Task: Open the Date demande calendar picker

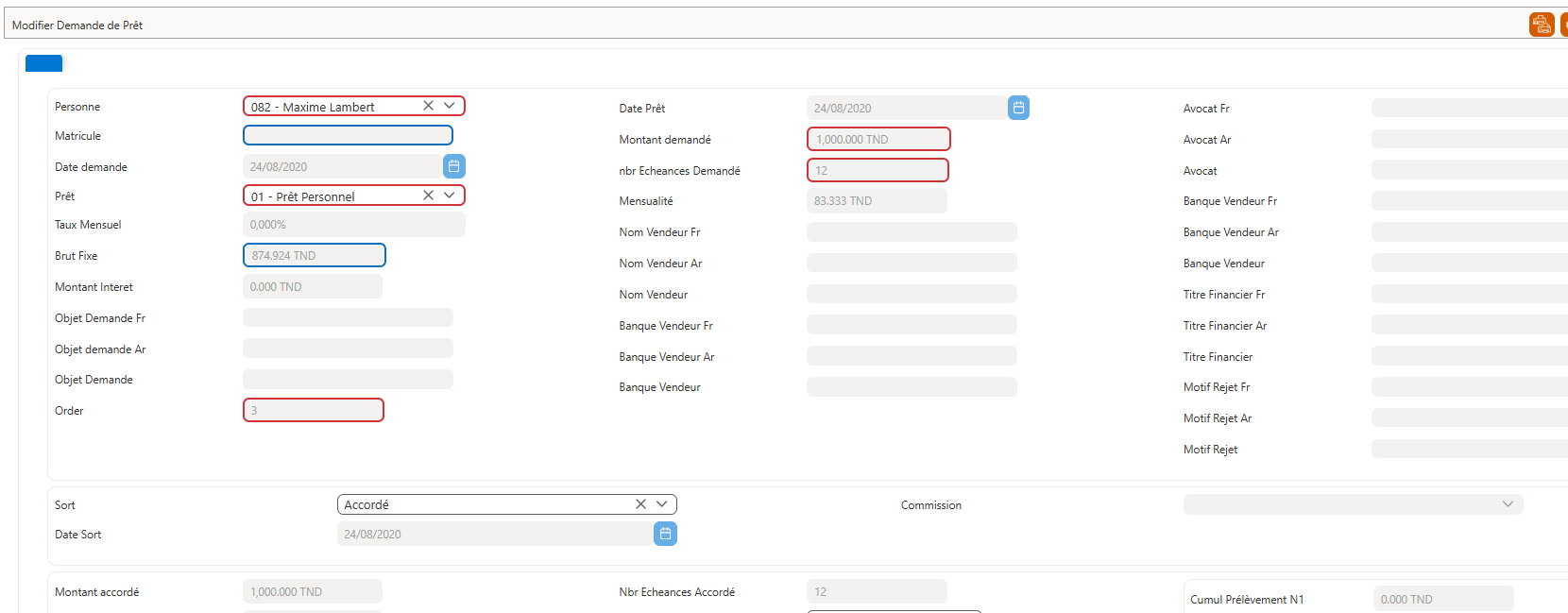Action: pos(454,166)
